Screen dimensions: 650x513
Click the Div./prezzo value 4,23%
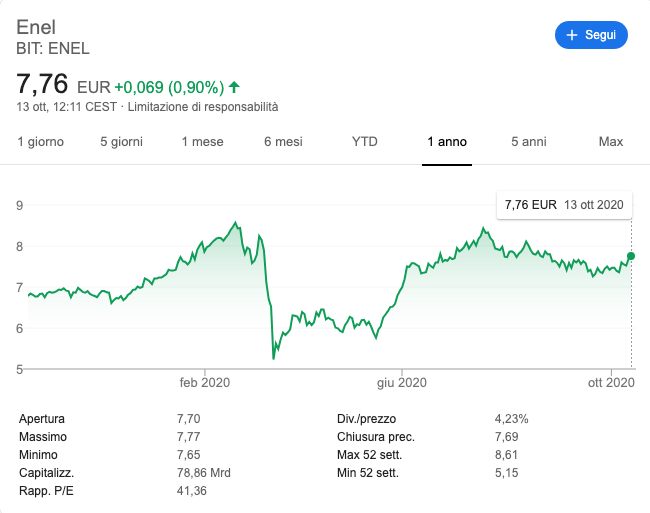coord(512,419)
